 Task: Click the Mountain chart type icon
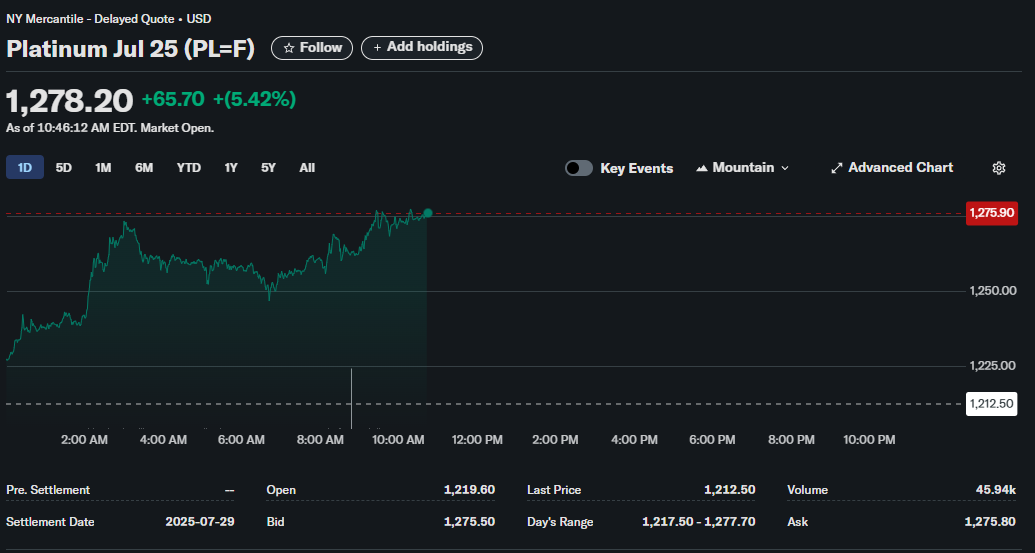(702, 168)
